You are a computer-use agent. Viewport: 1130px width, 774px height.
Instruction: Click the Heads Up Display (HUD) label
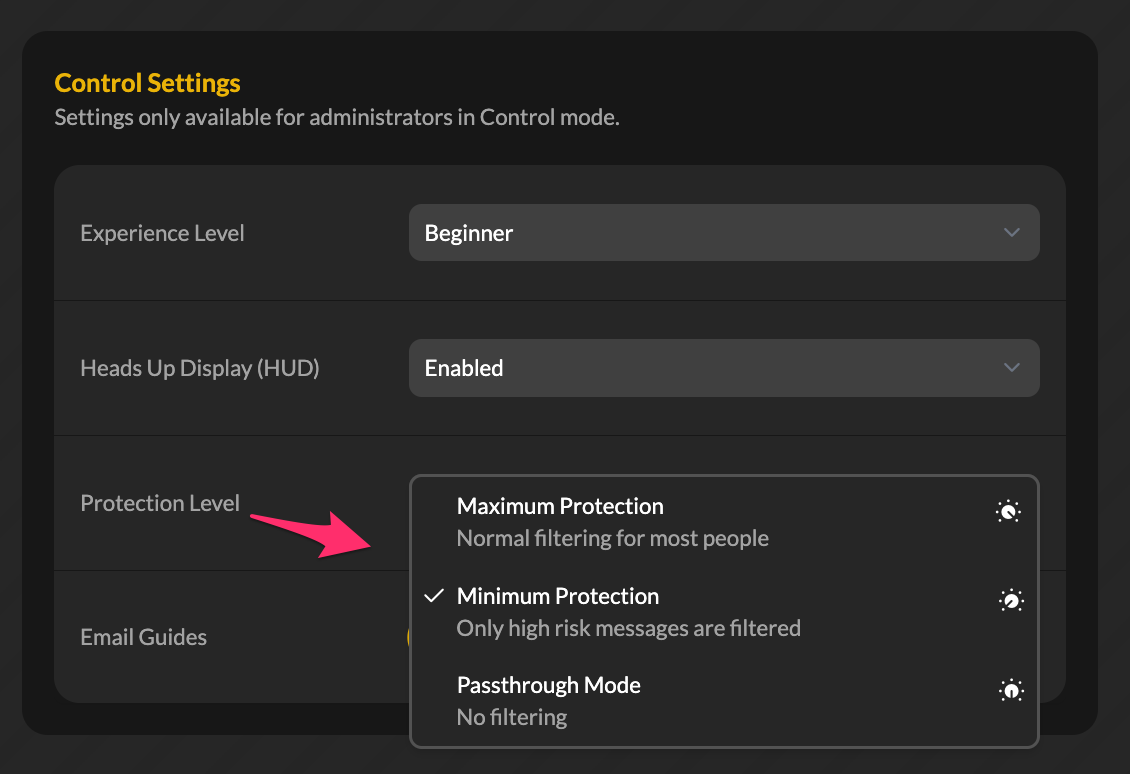coord(200,368)
